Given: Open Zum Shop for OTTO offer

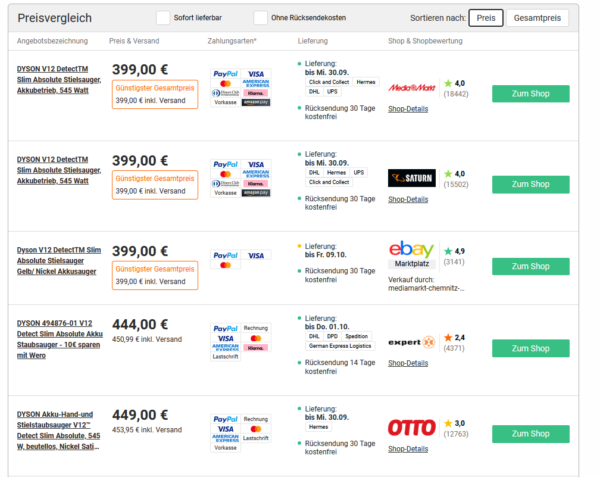Looking at the screenshot, I should point(530,434).
